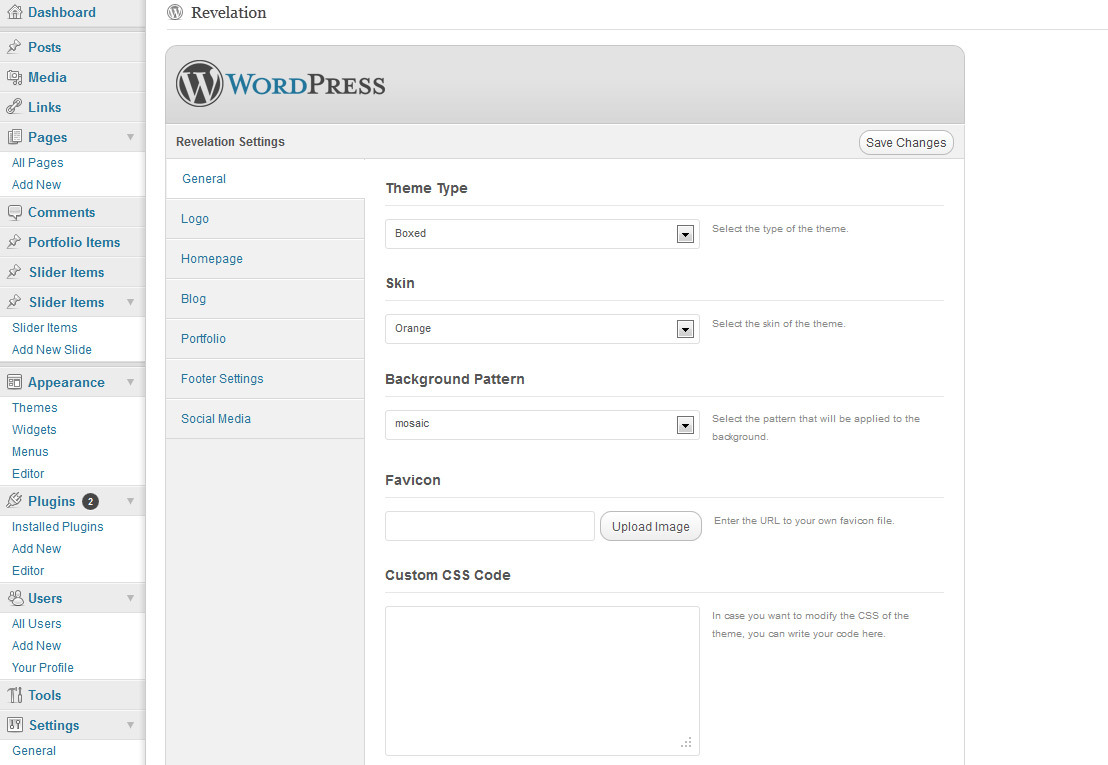
Task: Click the Appearance icon in the sidebar
Action: [14, 382]
